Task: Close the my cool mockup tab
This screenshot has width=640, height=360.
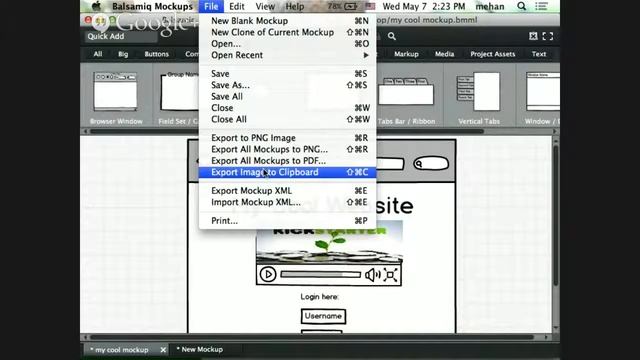Action: 163,350
